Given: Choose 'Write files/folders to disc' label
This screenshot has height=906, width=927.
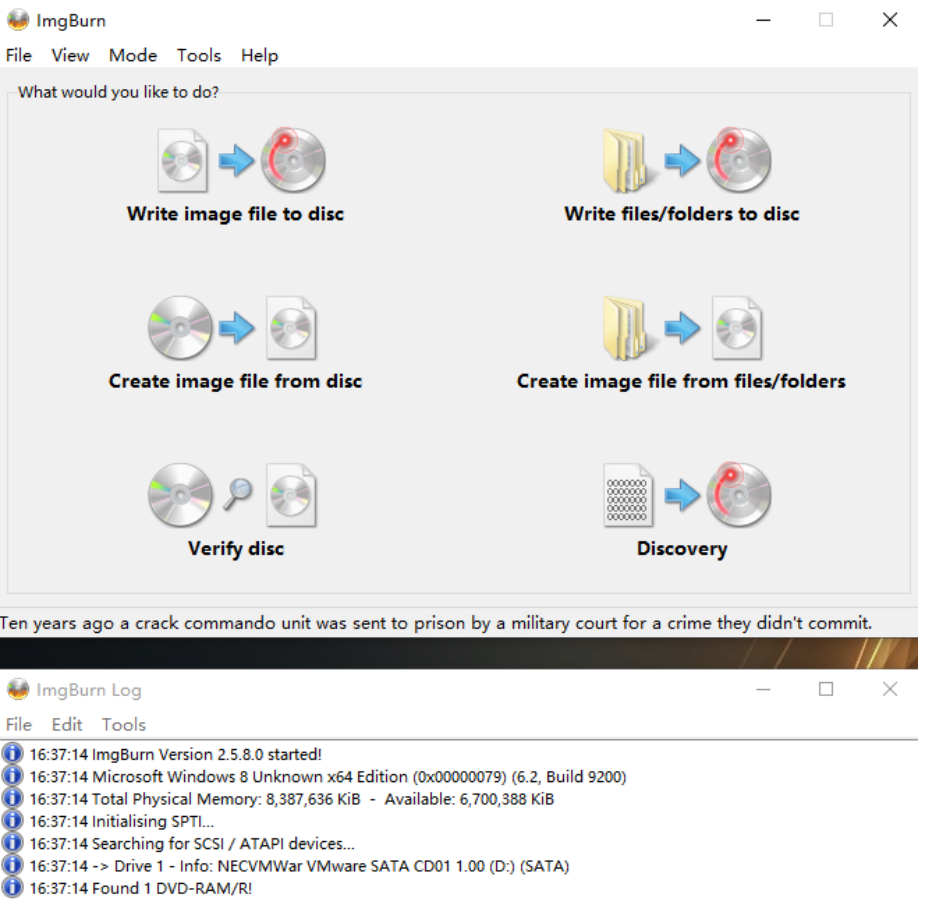Looking at the screenshot, I should click(682, 213).
